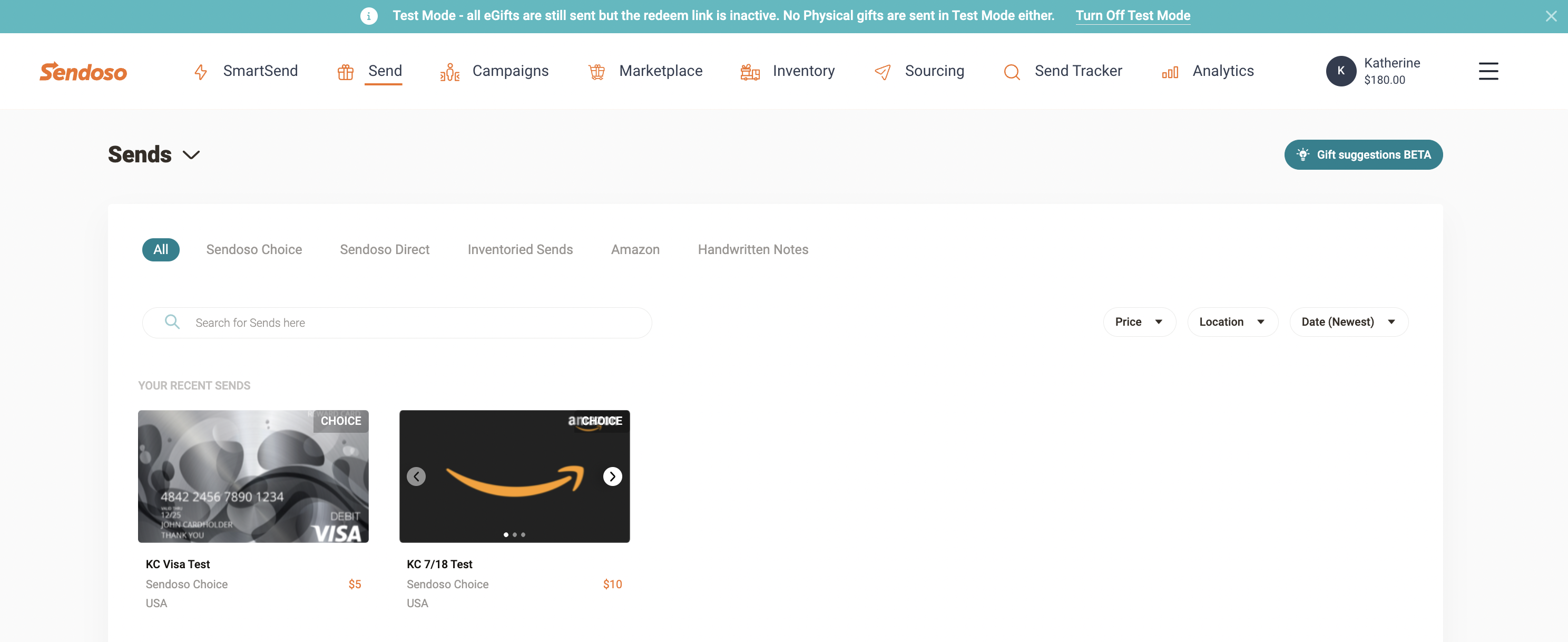Screen dimensions: 1568x642
Task: Click Turn Off Test Mode link
Action: click(1132, 16)
